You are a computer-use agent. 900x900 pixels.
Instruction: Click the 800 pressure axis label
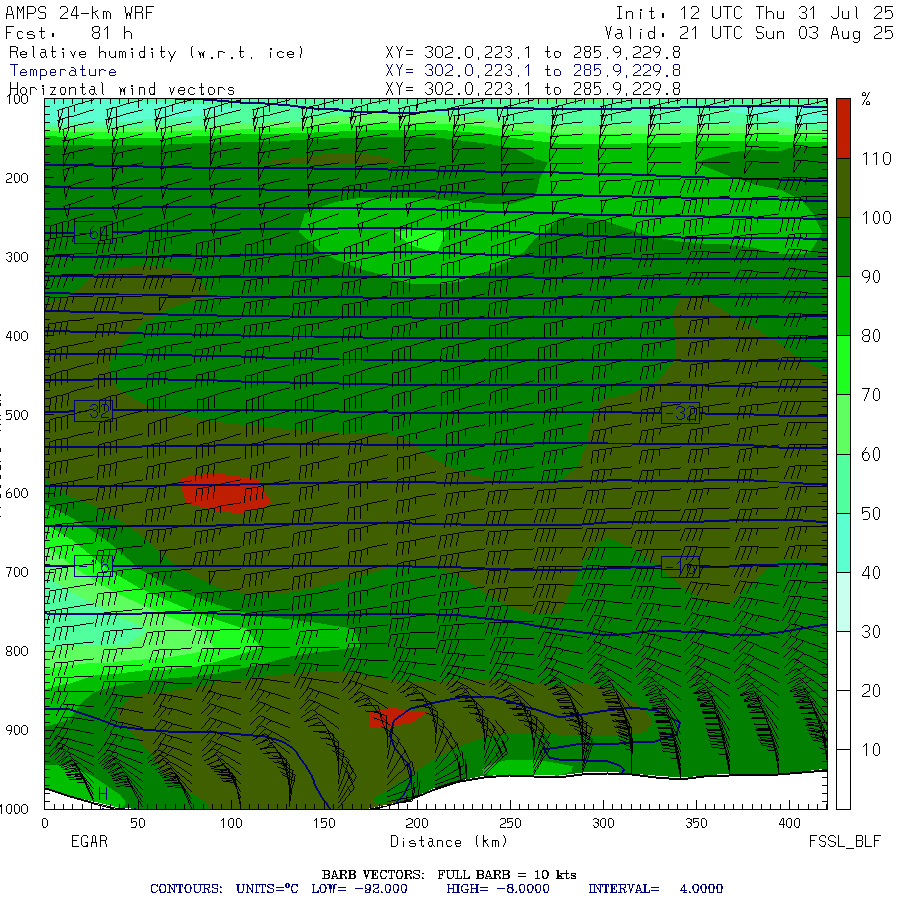17,651
